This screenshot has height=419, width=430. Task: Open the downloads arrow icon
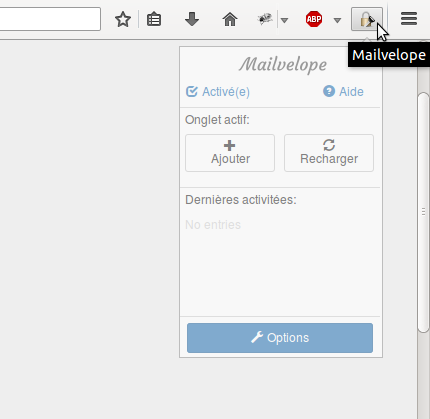tap(192, 19)
